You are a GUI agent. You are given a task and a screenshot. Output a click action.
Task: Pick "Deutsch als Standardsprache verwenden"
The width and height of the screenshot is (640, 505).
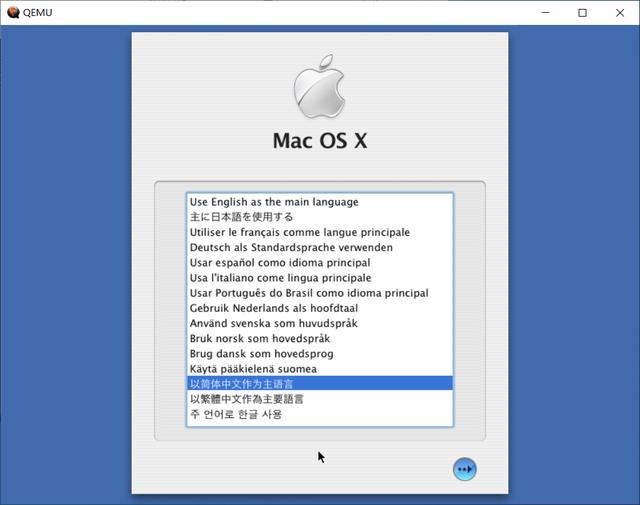pyautogui.click(x=320, y=247)
